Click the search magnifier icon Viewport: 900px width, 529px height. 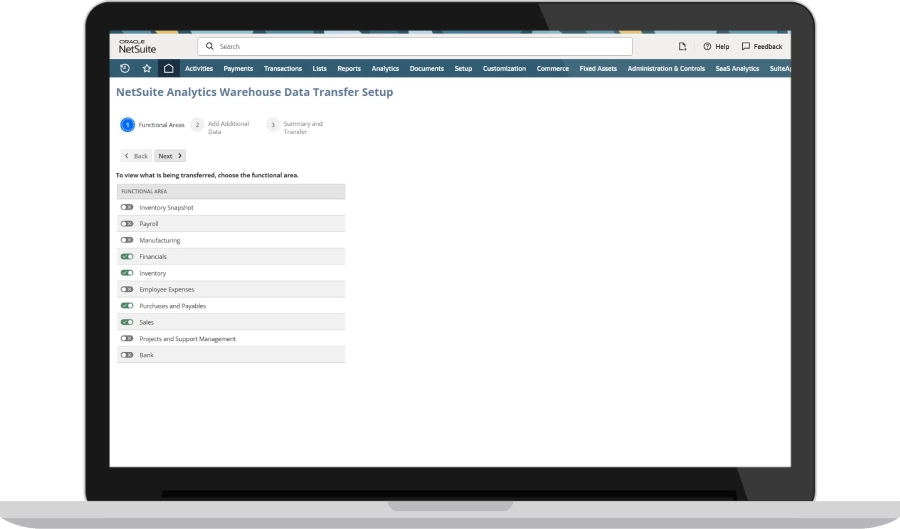click(x=210, y=47)
